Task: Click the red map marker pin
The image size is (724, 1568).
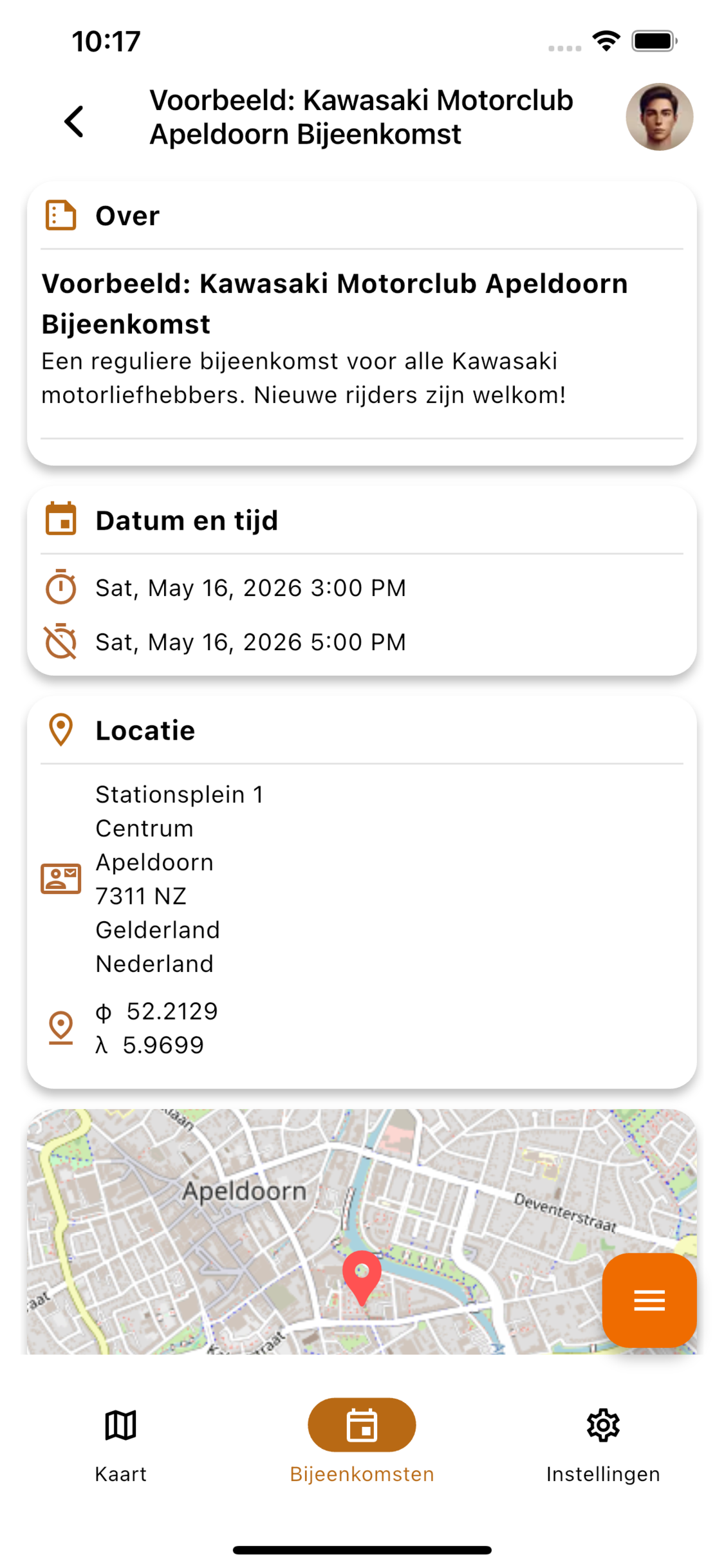Action: point(362,1276)
